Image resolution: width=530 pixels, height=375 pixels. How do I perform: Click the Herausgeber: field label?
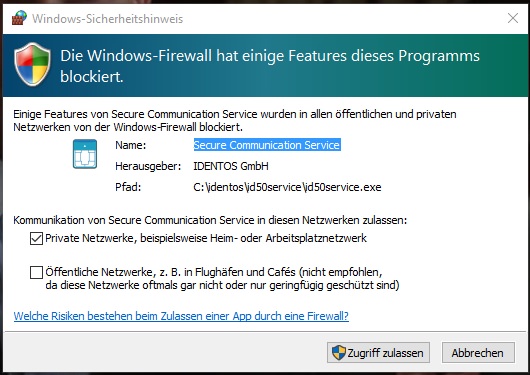pyautogui.click(x=148, y=166)
